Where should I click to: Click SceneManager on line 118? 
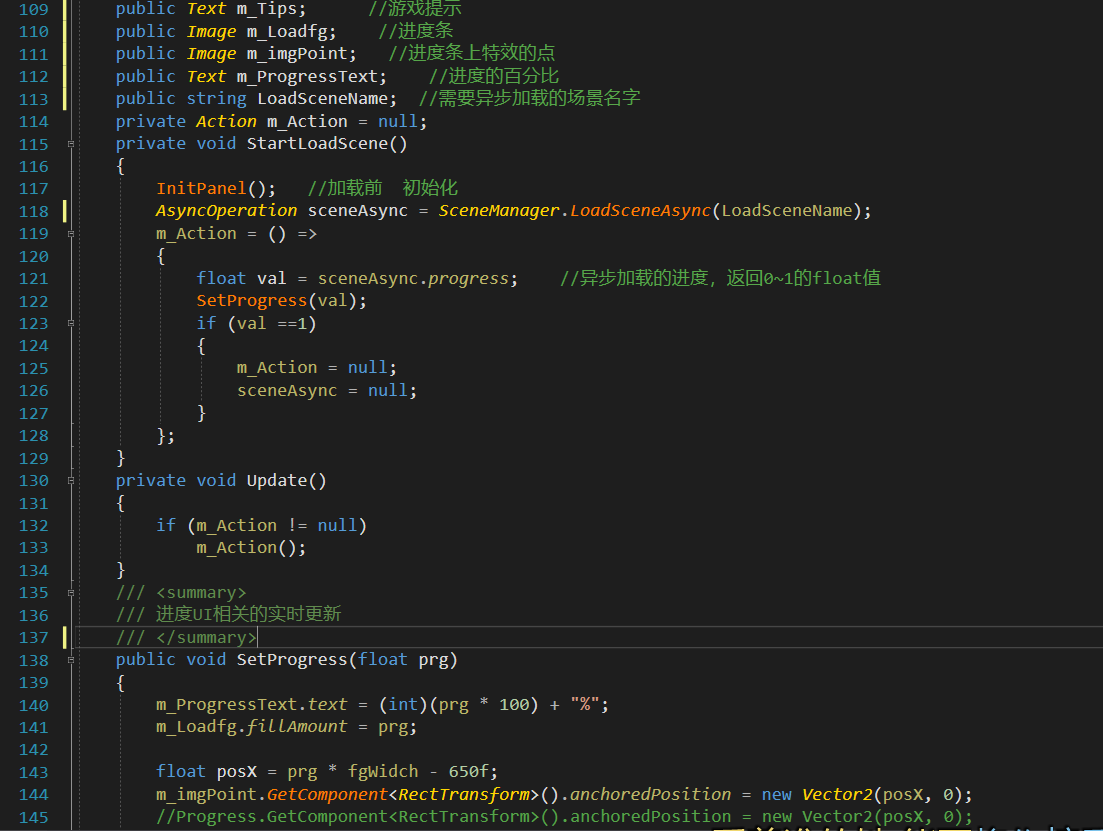pos(499,210)
